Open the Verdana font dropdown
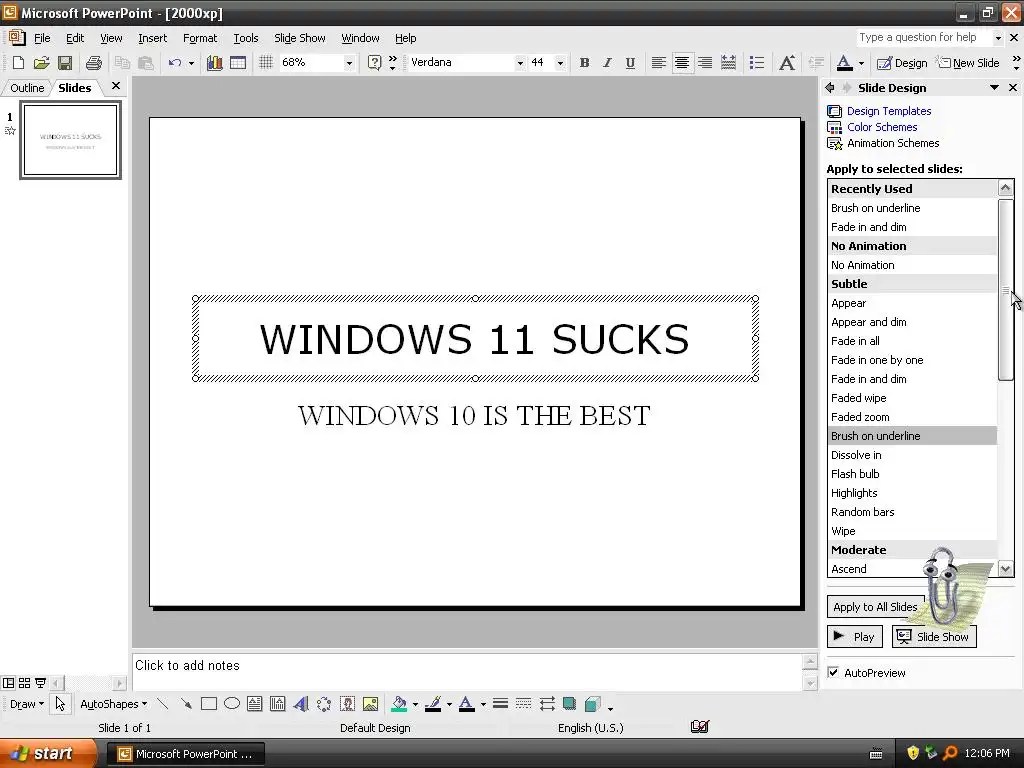1024x768 pixels. [x=520, y=63]
